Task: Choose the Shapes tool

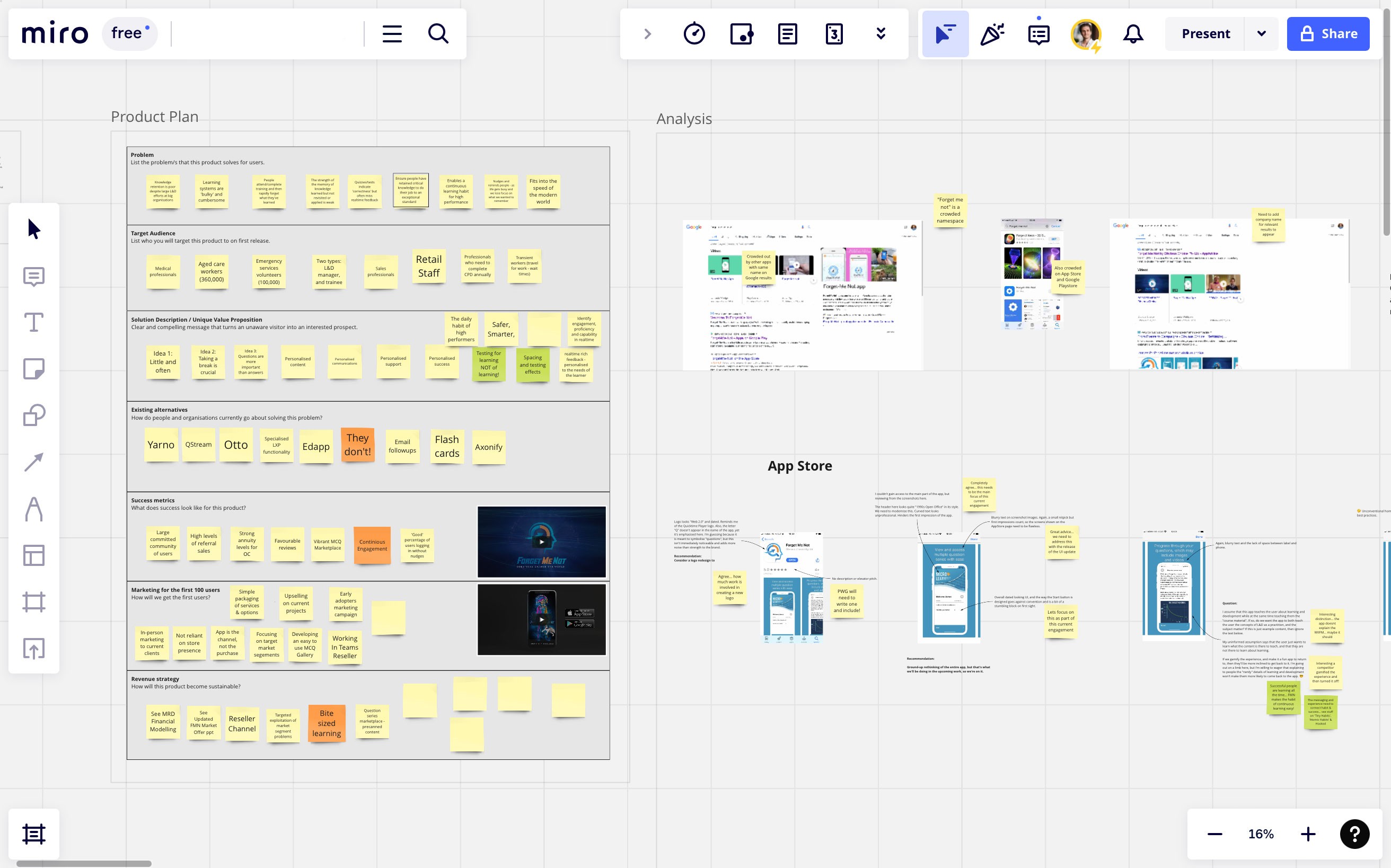Action: pos(34,415)
